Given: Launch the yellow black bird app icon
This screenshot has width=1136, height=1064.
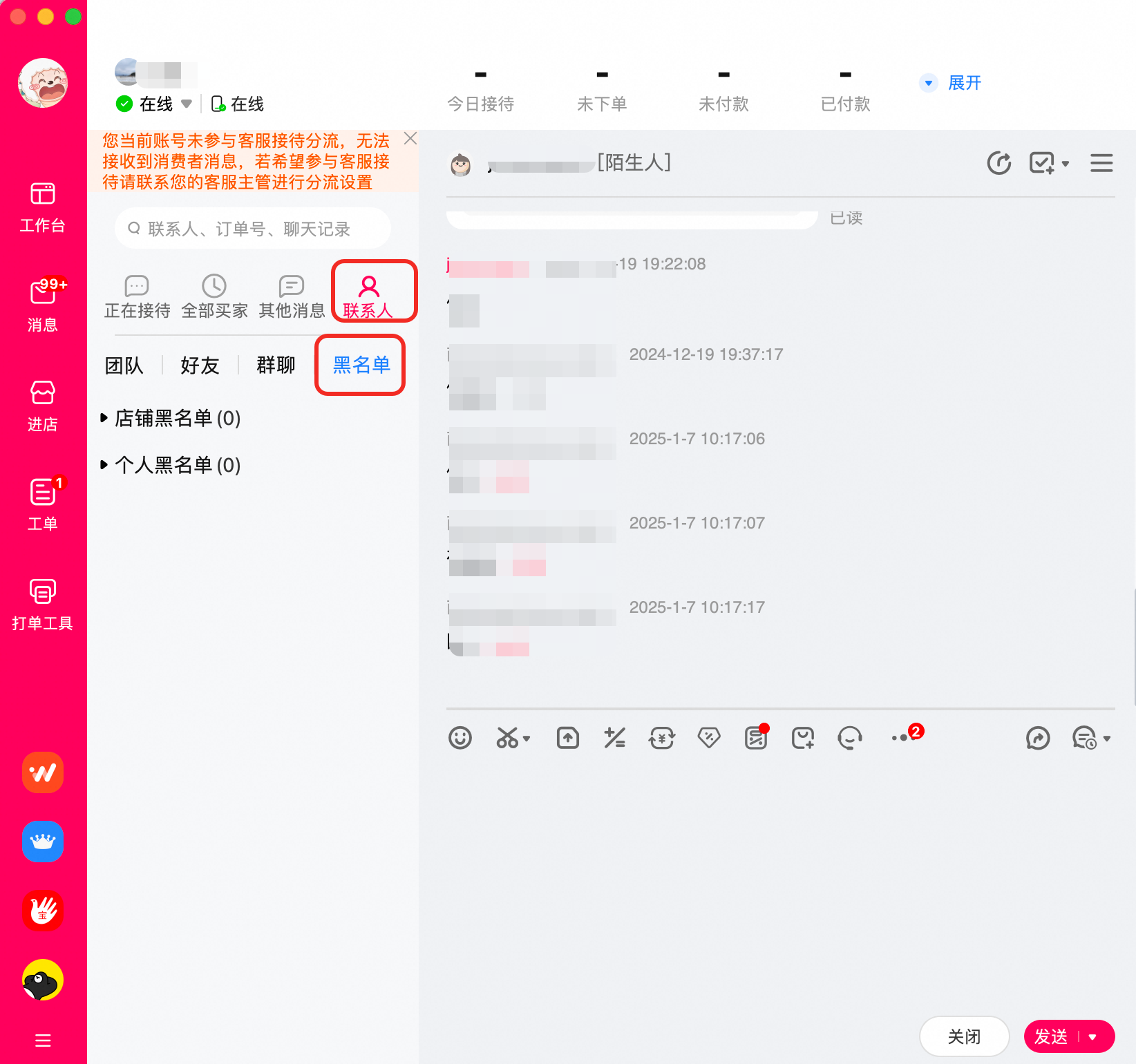Looking at the screenshot, I should coord(43,980).
